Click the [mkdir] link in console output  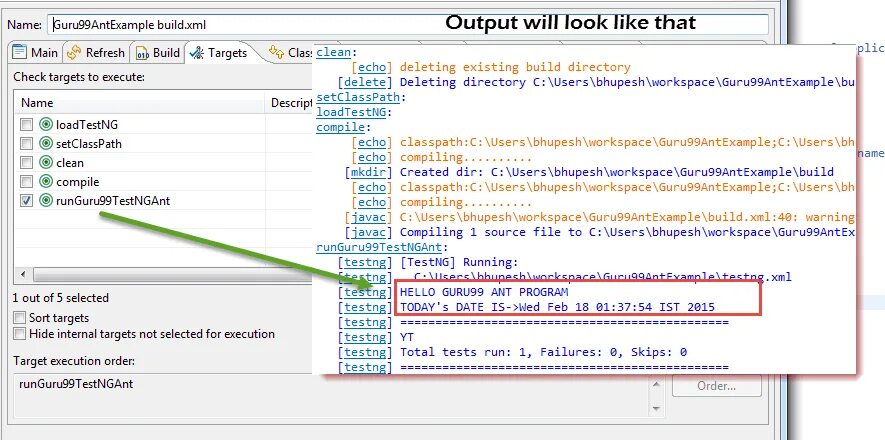point(369,172)
